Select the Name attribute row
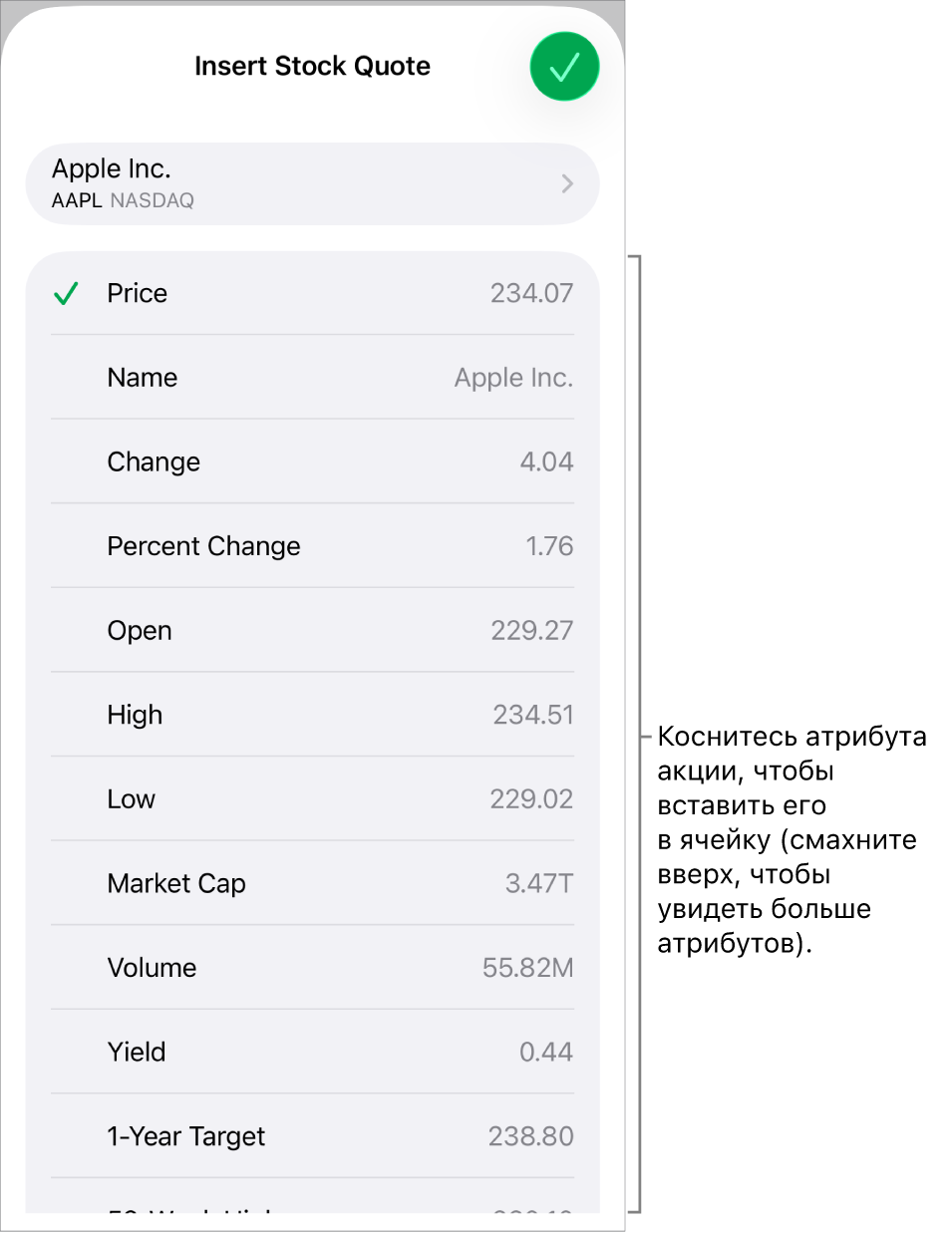952x1233 pixels. (x=312, y=378)
